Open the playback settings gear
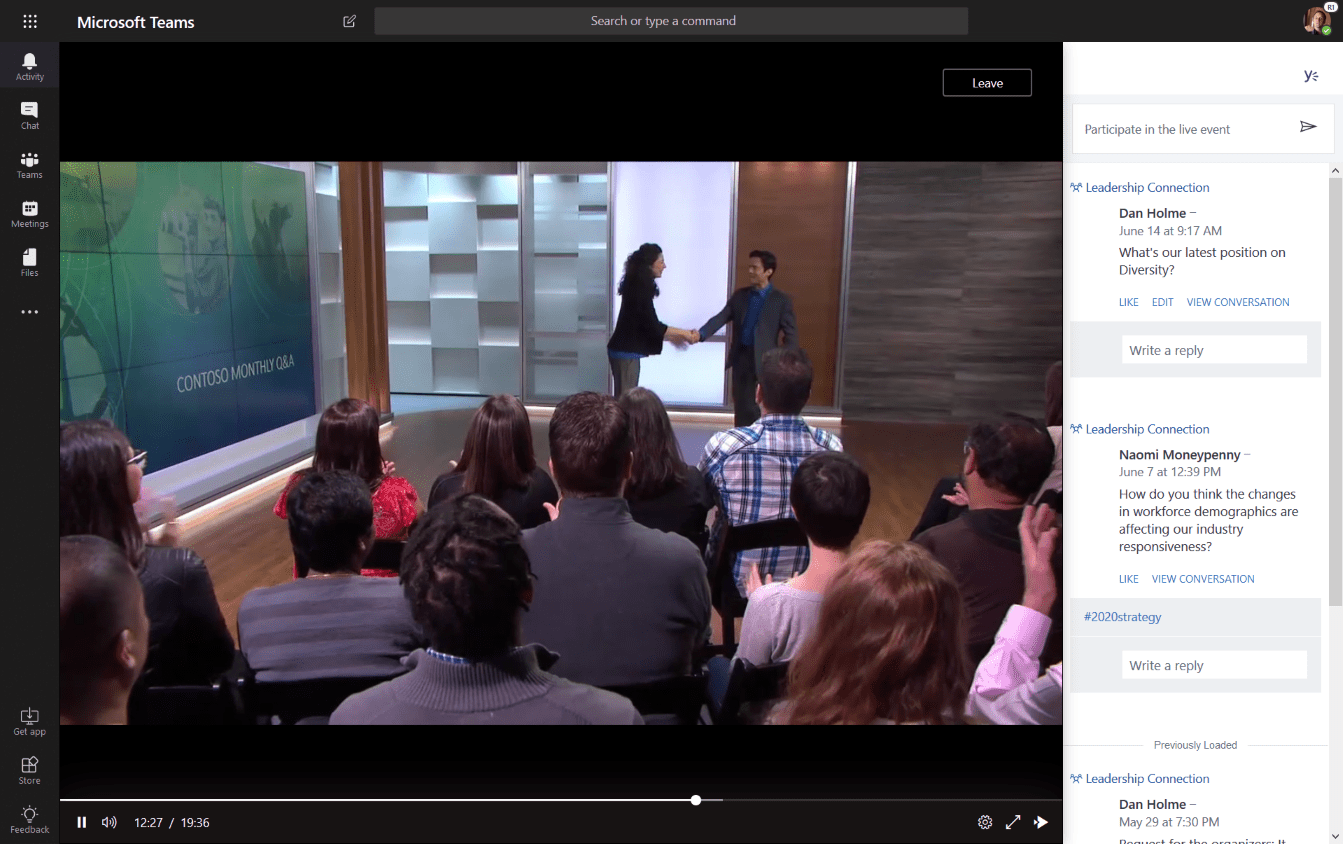The width and height of the screenshot is (1343, 844). pyautogui.click(x=985, y=821)
